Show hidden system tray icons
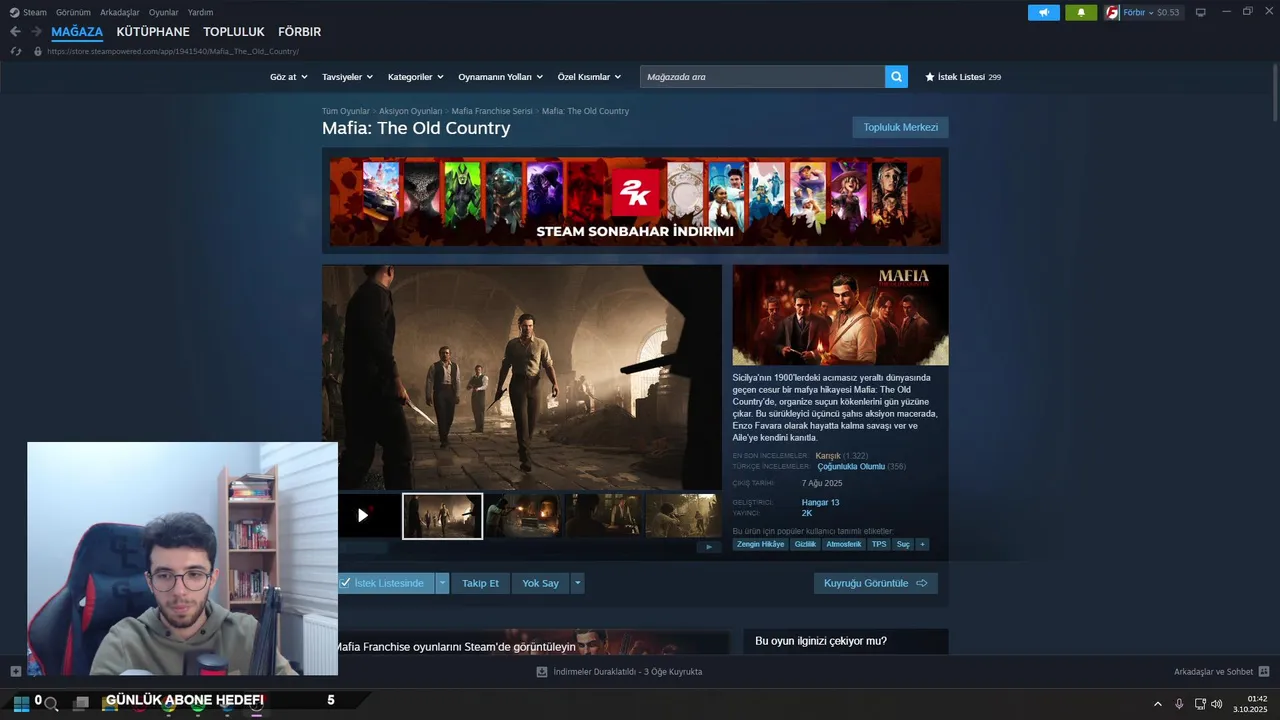 [1158, 704]
